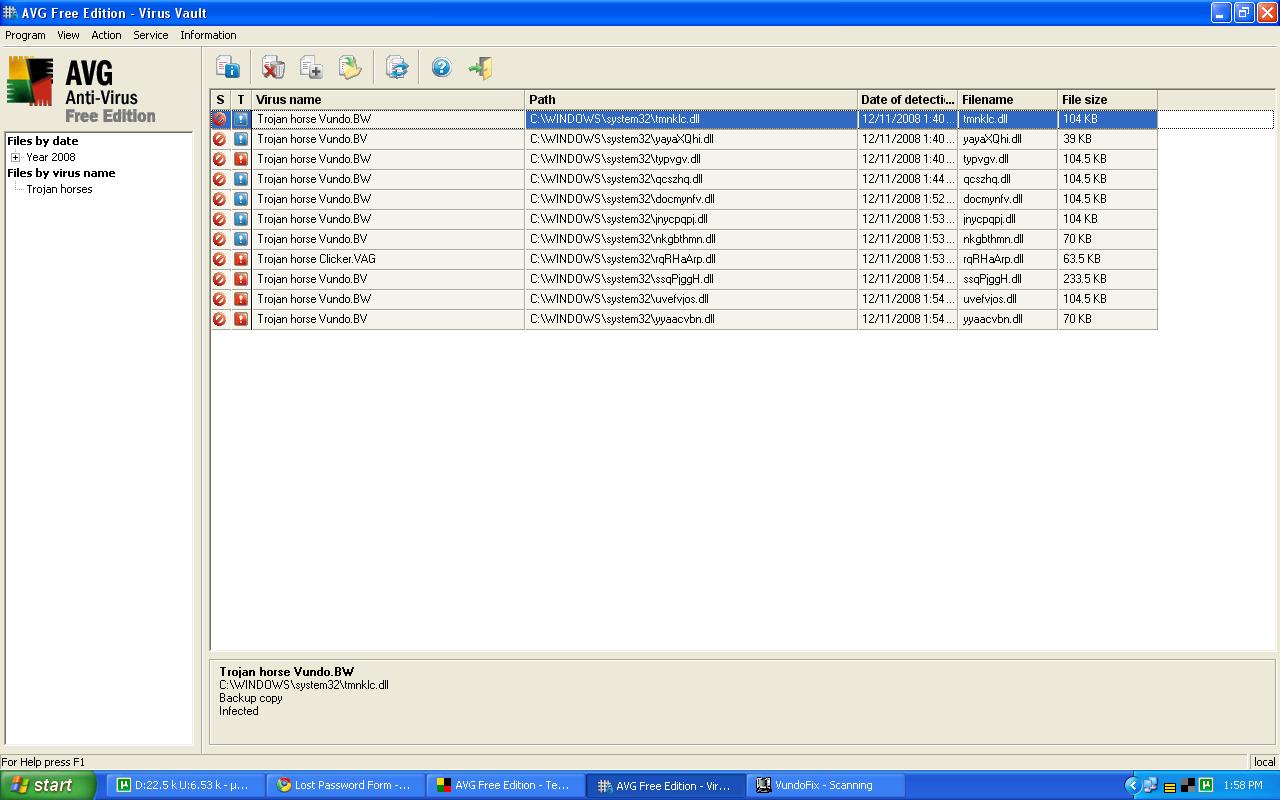Click filename docmynfv.dll in the list

[x=993, y=199]
